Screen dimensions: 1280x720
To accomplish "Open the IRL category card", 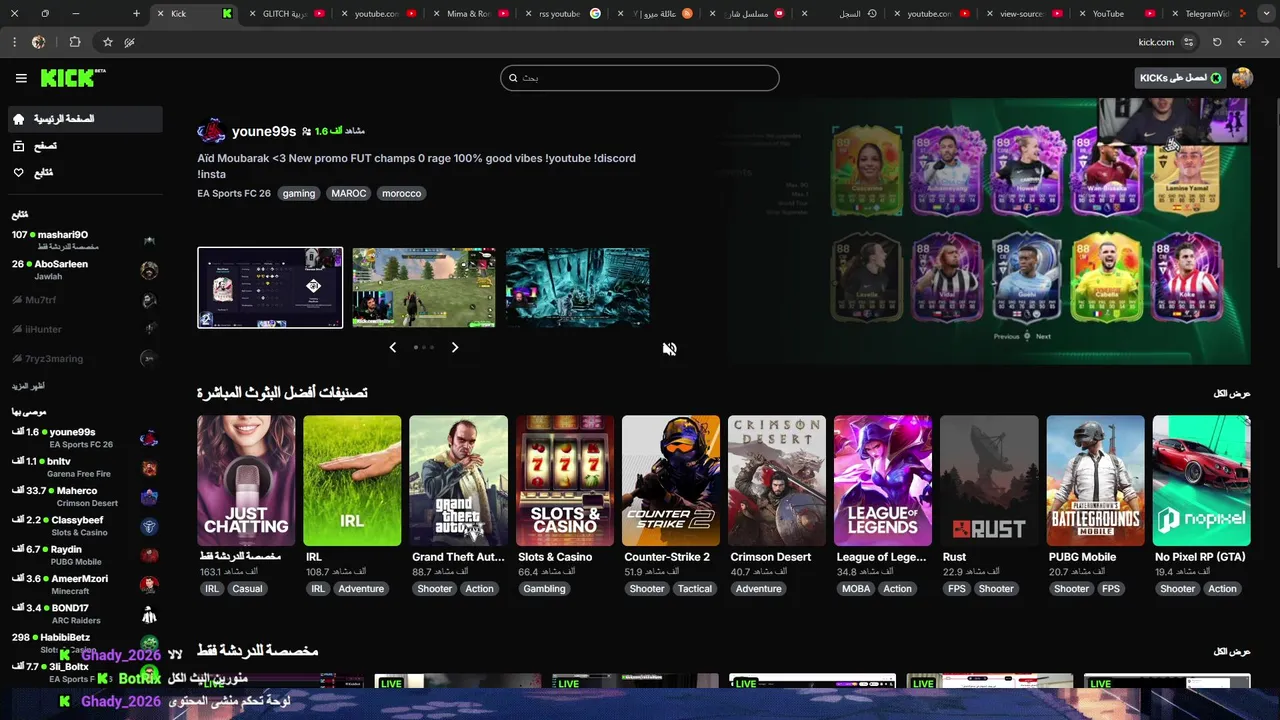I will 352,481.
